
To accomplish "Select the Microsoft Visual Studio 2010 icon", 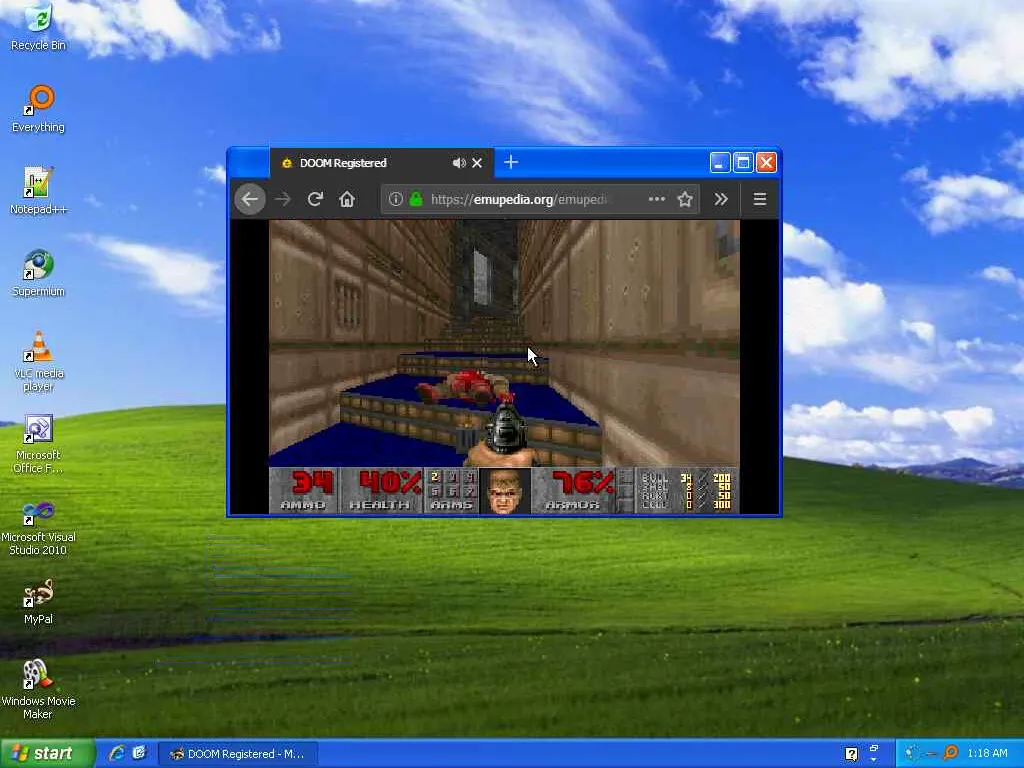I will pyautogui.click(x=38, y=526).
